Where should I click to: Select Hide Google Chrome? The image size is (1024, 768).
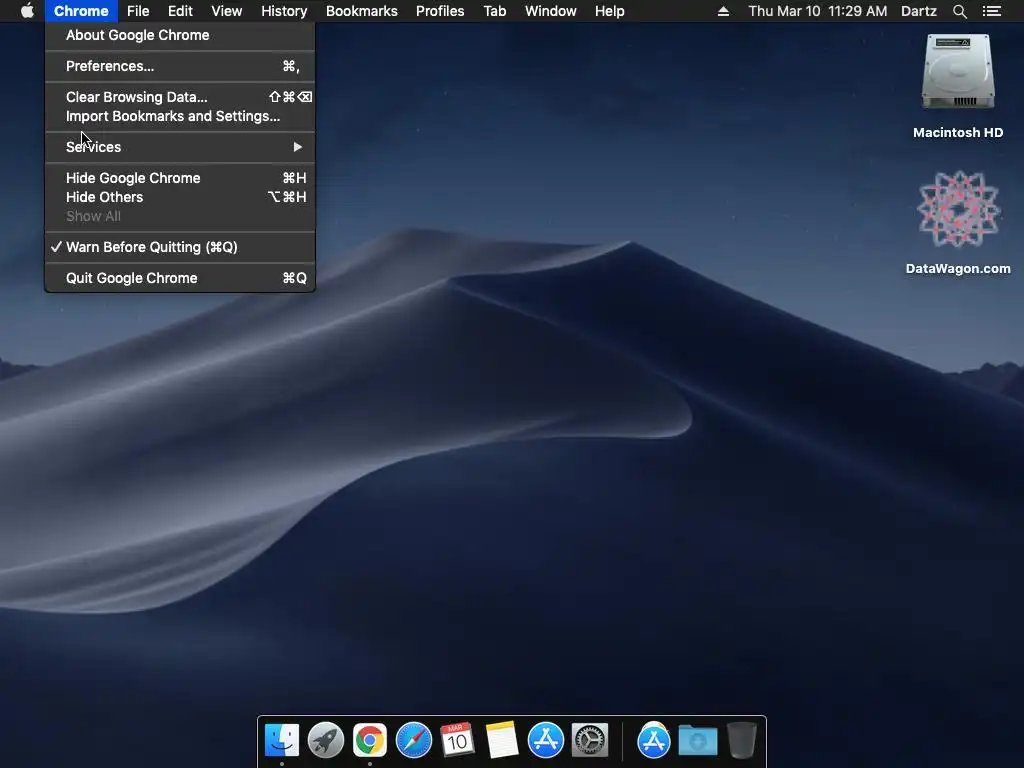[180, 178]
